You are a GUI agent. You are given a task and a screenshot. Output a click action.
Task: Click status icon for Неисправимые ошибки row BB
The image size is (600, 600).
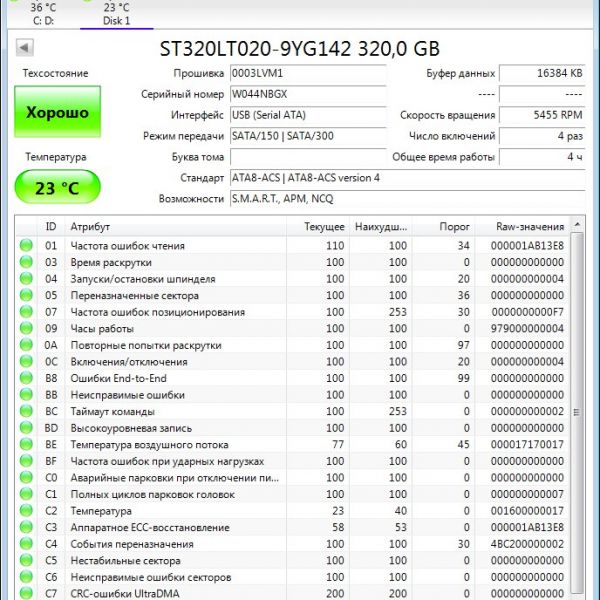click(26, 395)
